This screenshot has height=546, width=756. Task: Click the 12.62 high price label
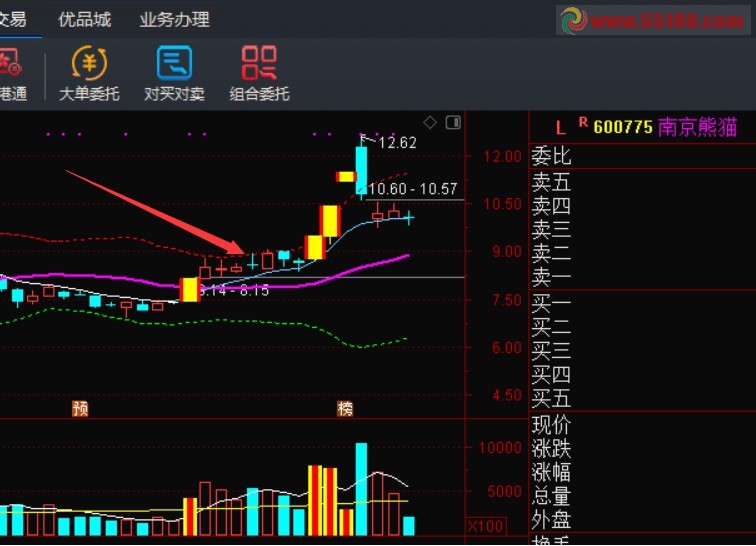(397, 143)
